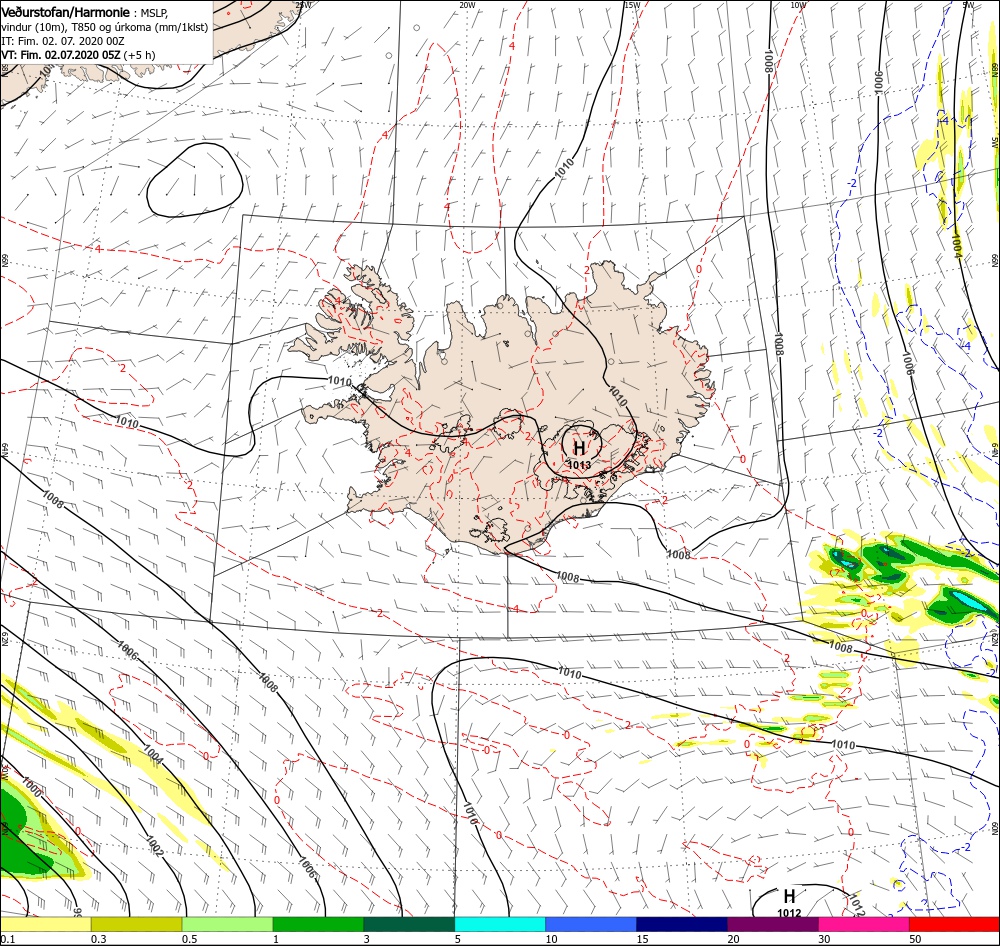
Task: Pick the light green 0.5–1 legend swatch
Action: (228, 924)
